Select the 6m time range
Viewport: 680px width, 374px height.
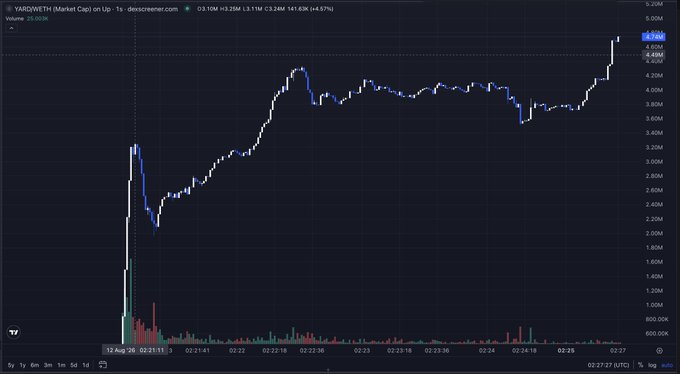[x=35, y=365]
